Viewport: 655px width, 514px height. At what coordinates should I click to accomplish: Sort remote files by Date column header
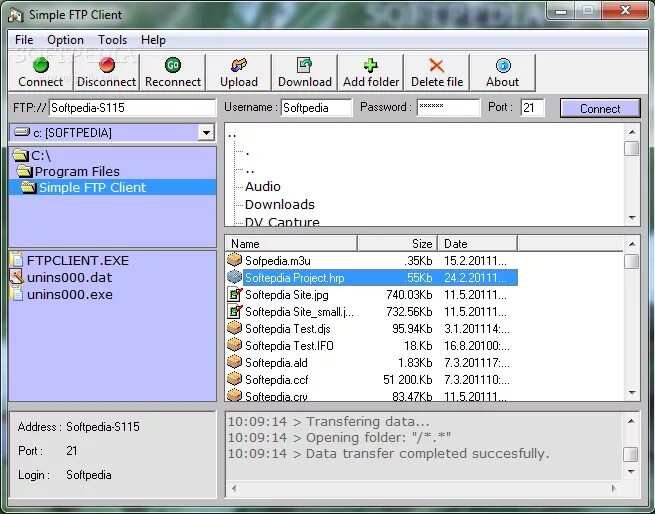[x=478, y=244]
